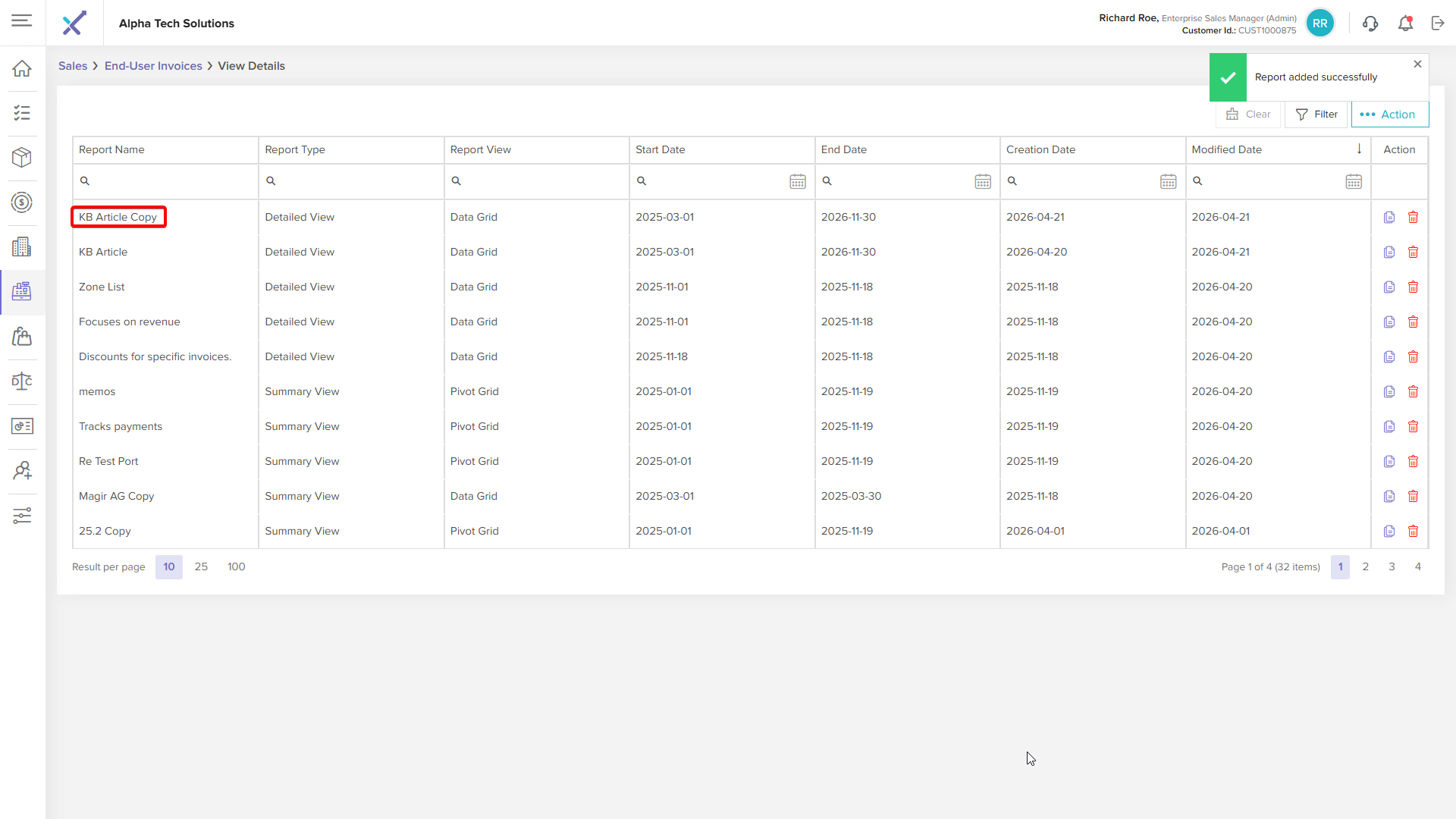Dismiss the Report added successfully notification
The width and height of the screenshot is (1456, 819).
[1417, 64]
